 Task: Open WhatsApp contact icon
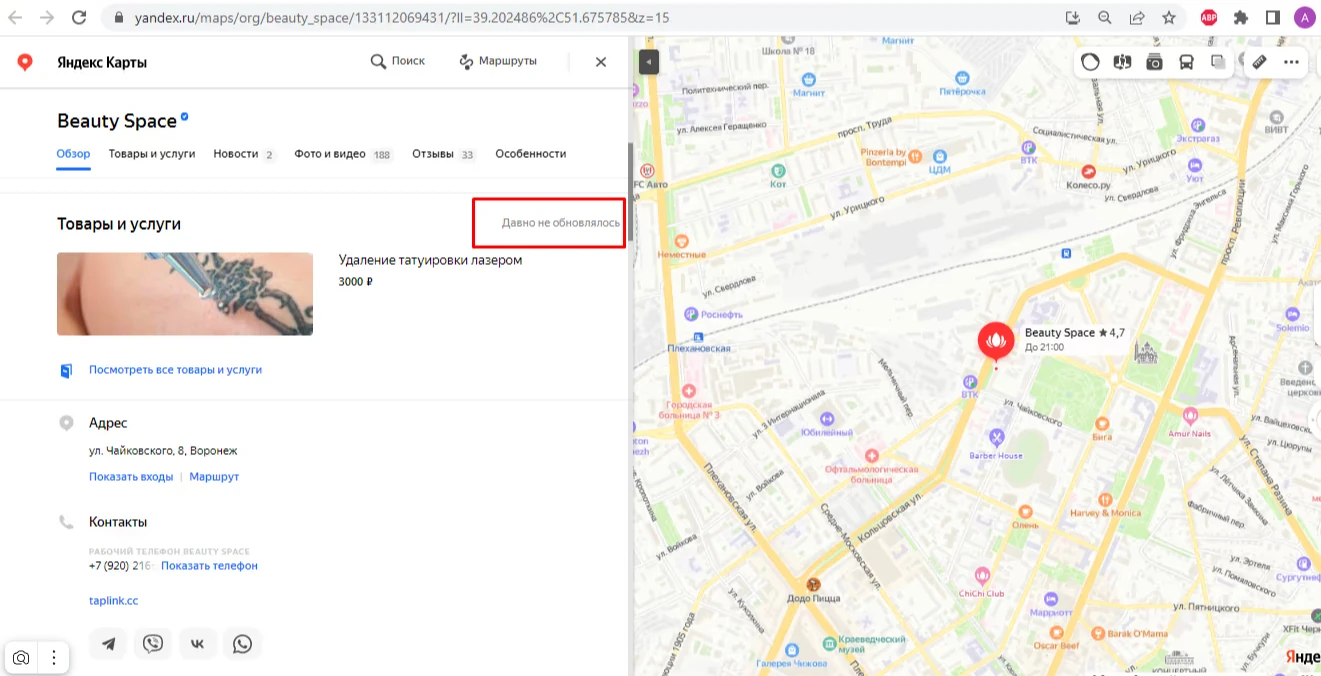[243, 644]
